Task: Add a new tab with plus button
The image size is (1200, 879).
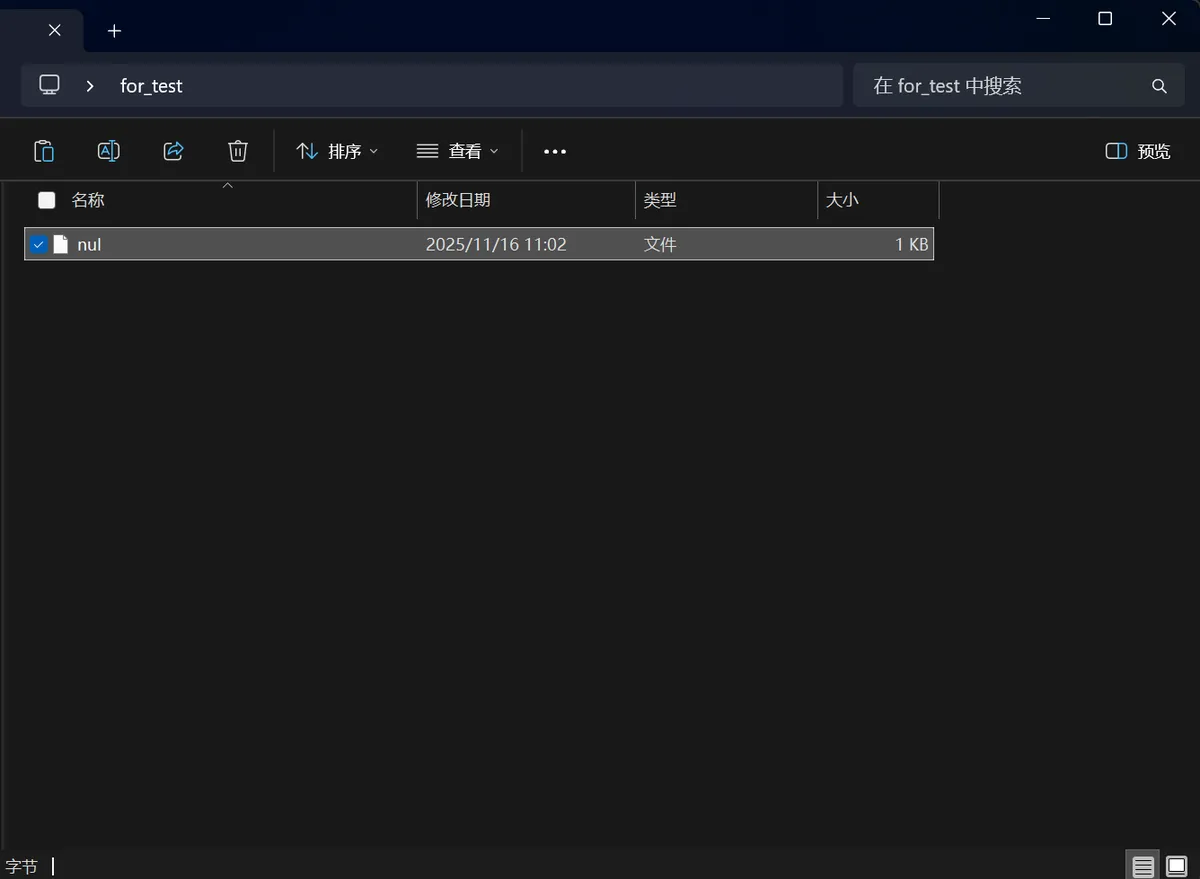Action: 114,31
